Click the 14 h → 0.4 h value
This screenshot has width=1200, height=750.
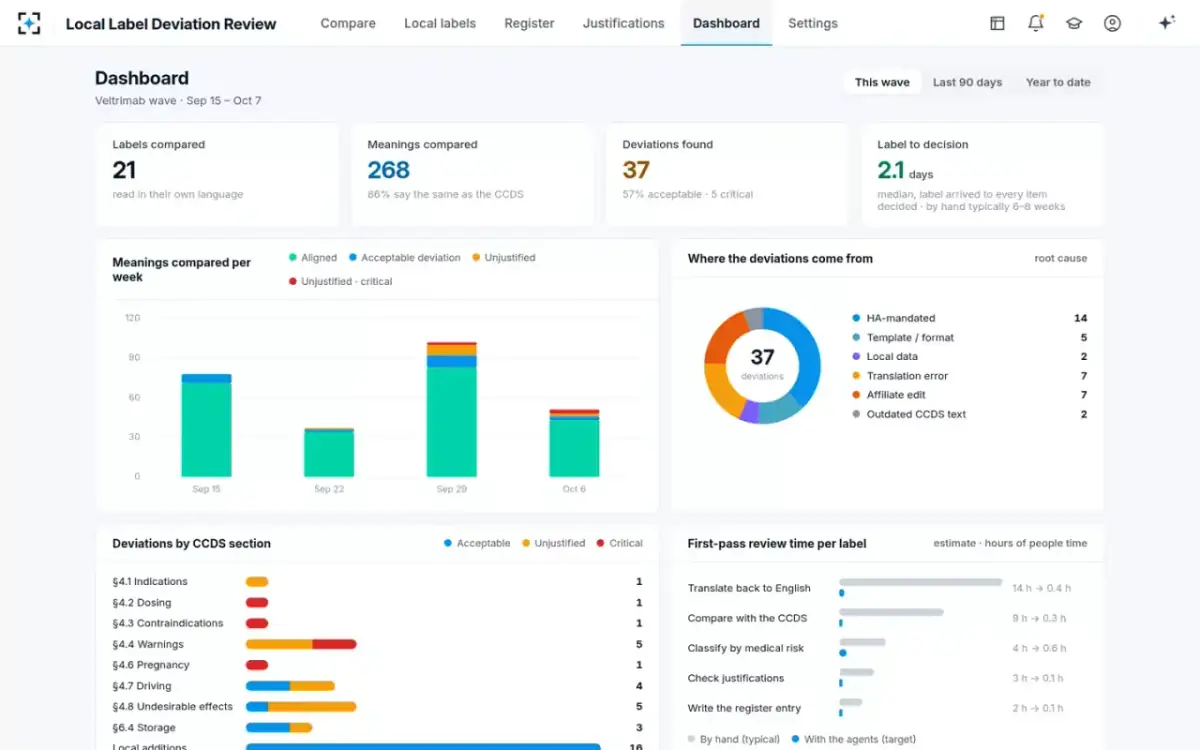[x=1041, y=588]
